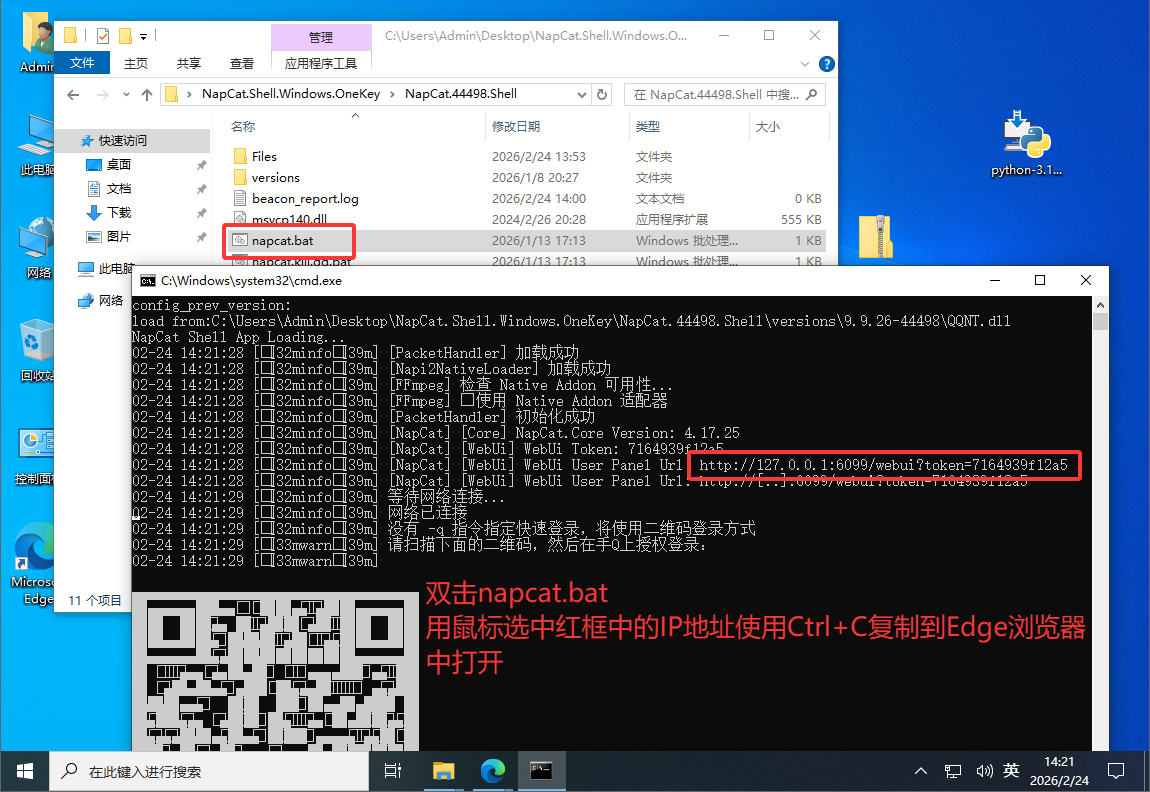Customize Quick Access Toolbar dropdown arrow

(144, 35)
